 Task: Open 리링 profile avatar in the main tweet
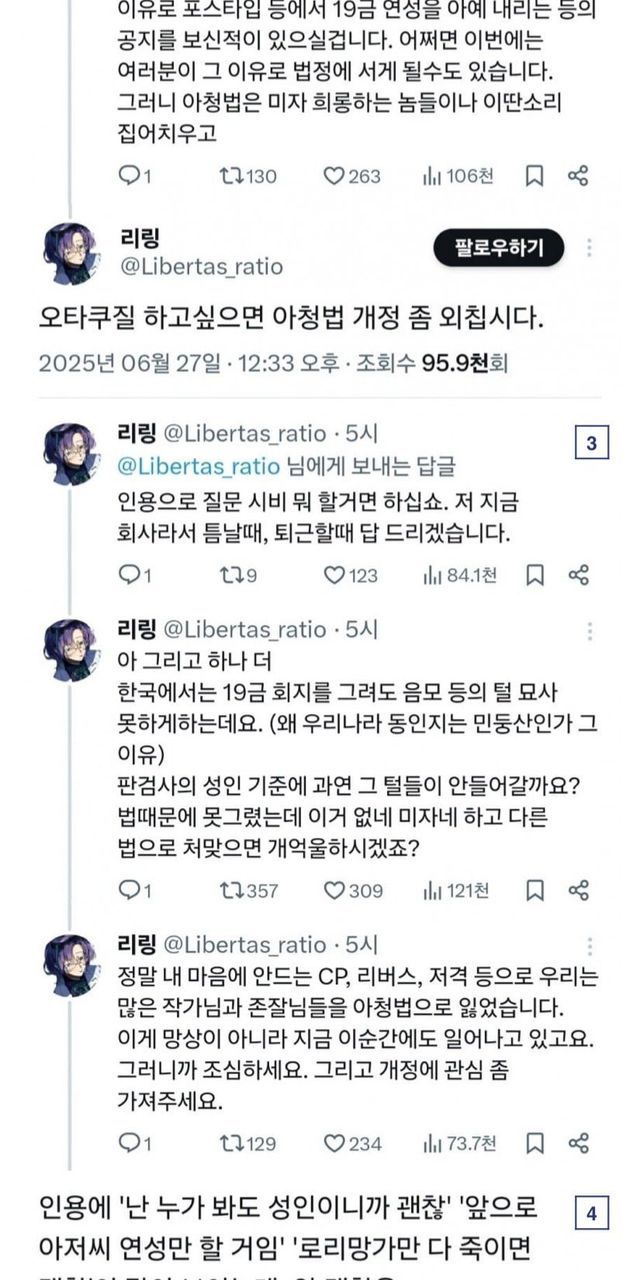tap(70, 254)
